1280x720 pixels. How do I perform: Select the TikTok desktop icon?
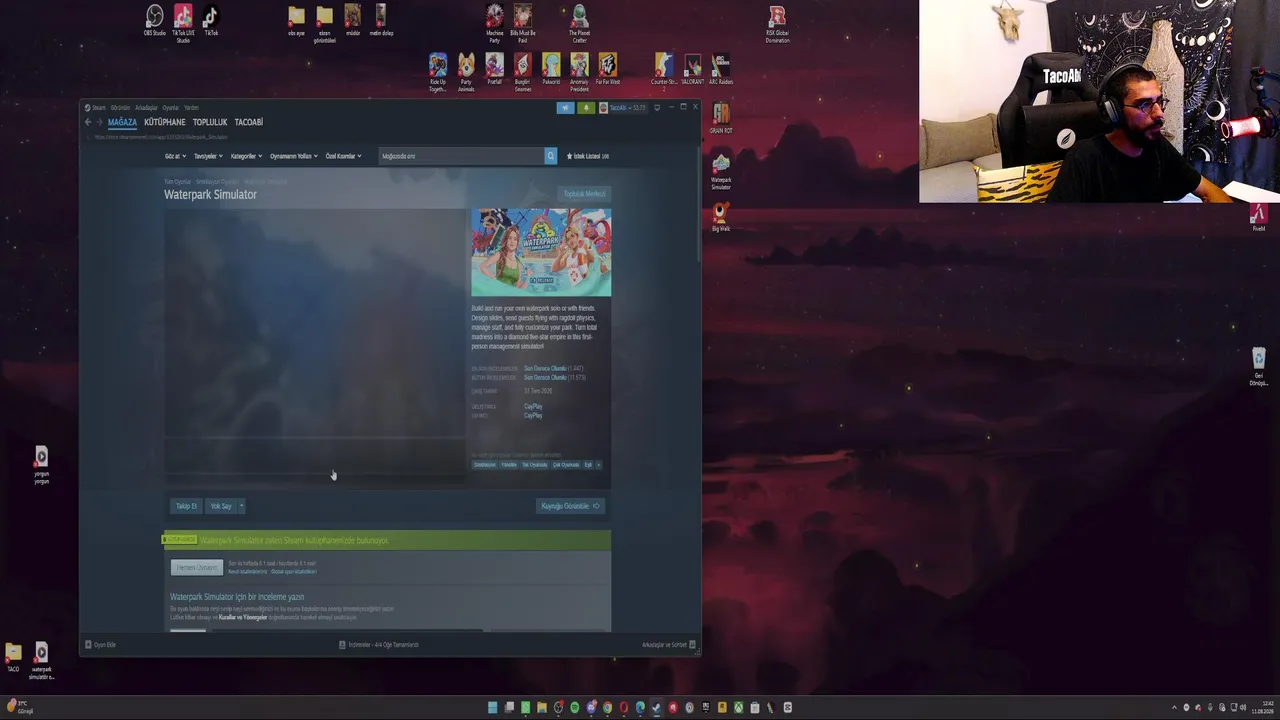coord(211,20)
